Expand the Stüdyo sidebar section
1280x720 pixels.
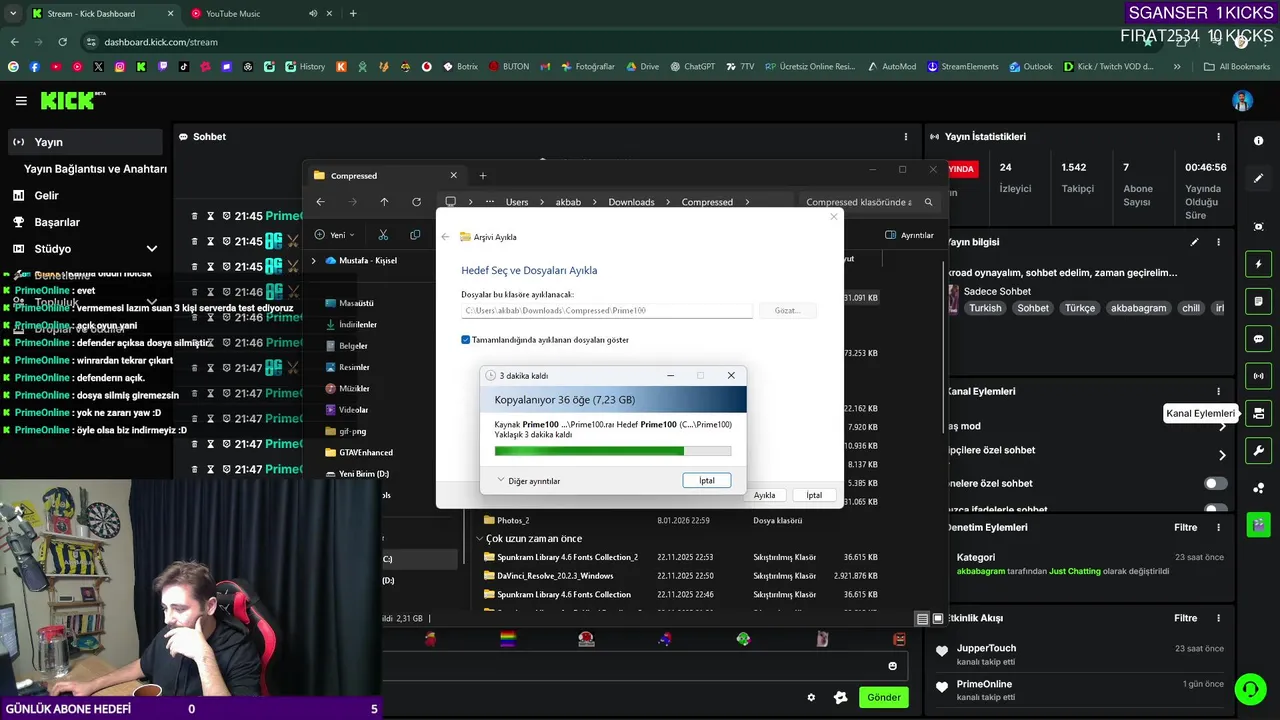(x=152, y=249)
